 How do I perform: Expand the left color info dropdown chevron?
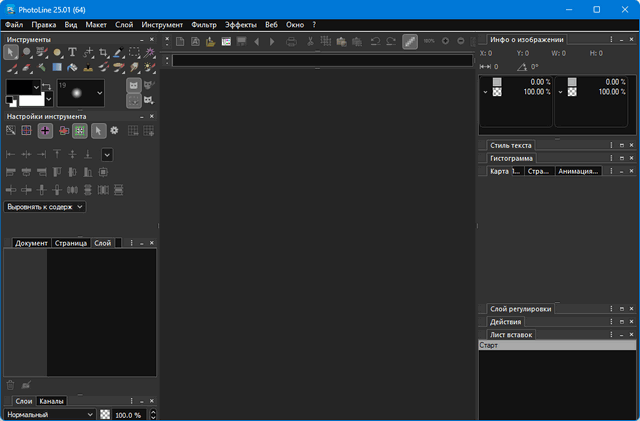coord(485,92)
